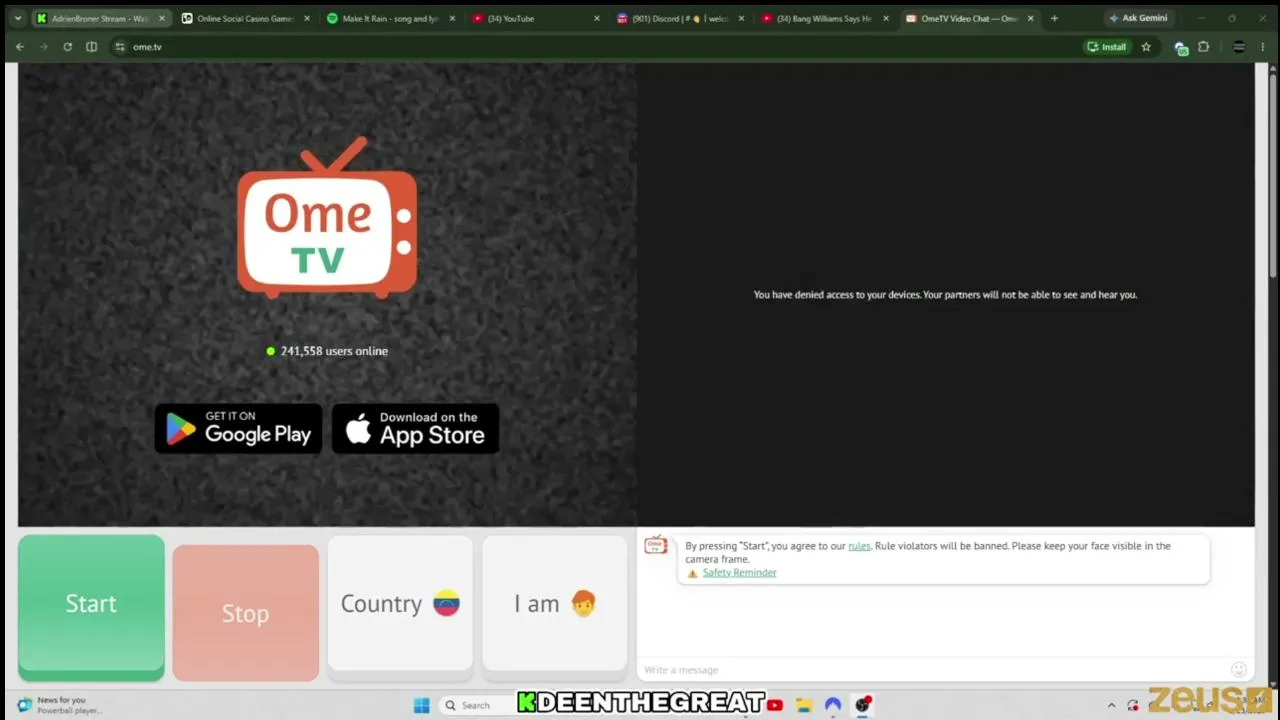
Task: Toggle the split view icon
Action: pos(91,47)
